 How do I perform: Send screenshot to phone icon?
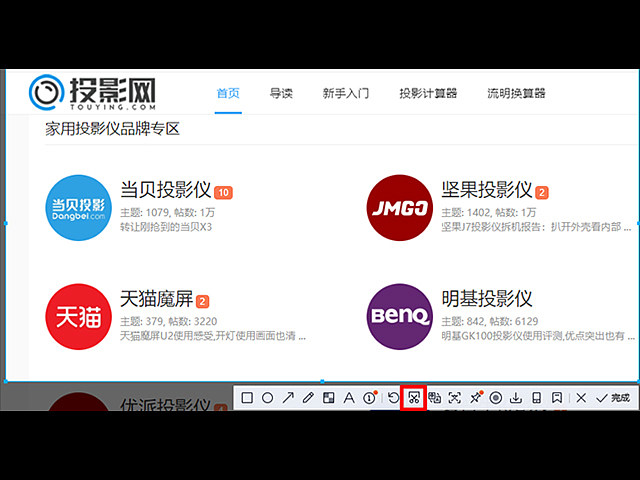tap(537, 398)
